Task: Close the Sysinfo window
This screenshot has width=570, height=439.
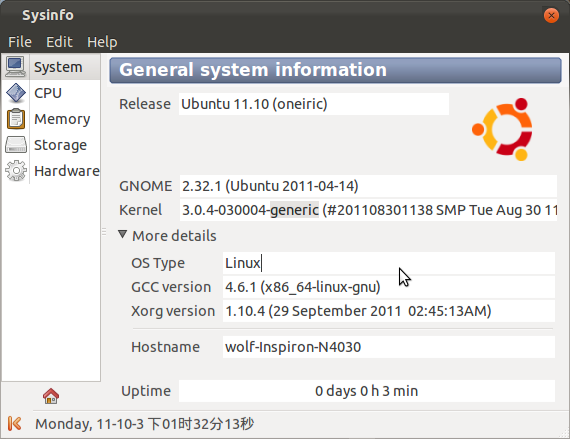Action: (x=551, y=15)
